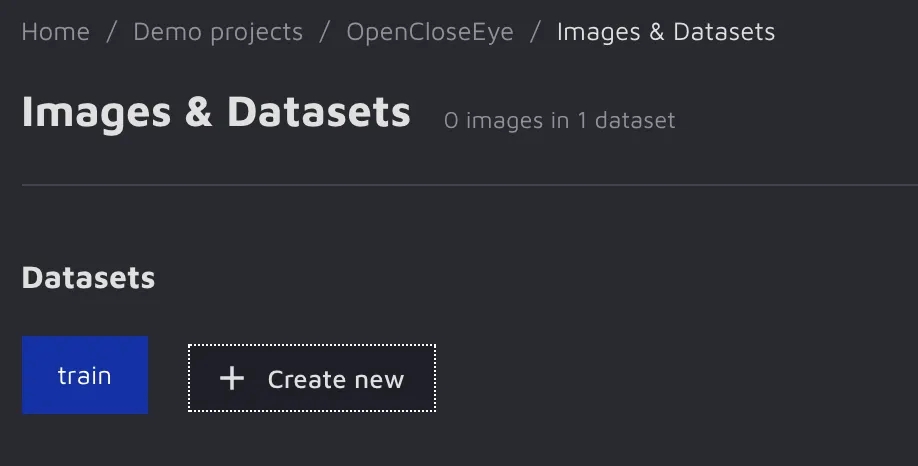Click the slash before Images & Datasets breadcrumb
This screenshot has width=918, height=466.
(x=536, y=32)
